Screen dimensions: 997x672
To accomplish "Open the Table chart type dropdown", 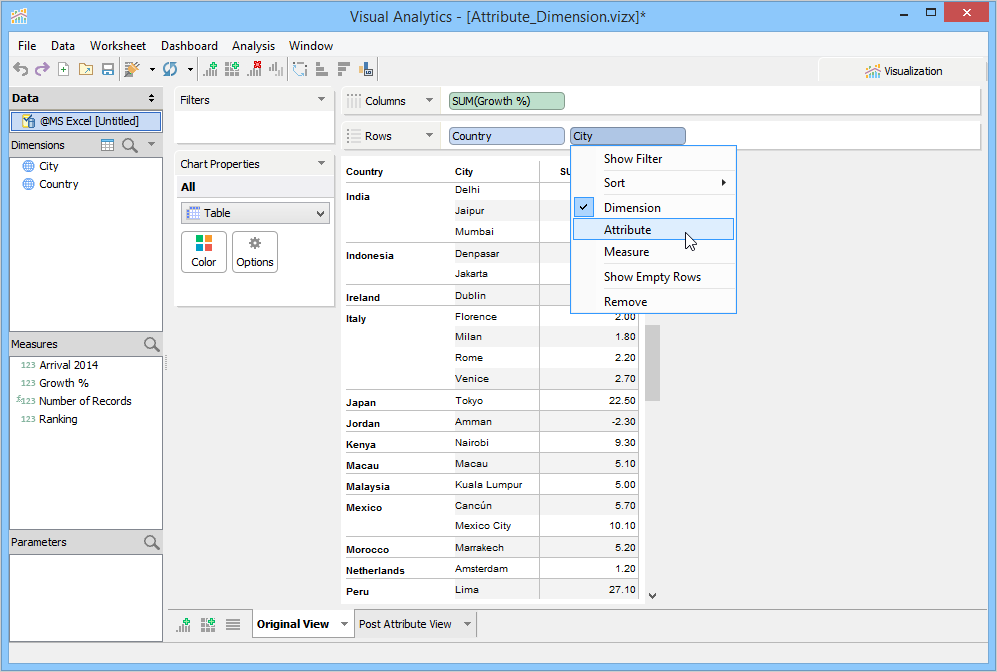I will coord(255,213).
